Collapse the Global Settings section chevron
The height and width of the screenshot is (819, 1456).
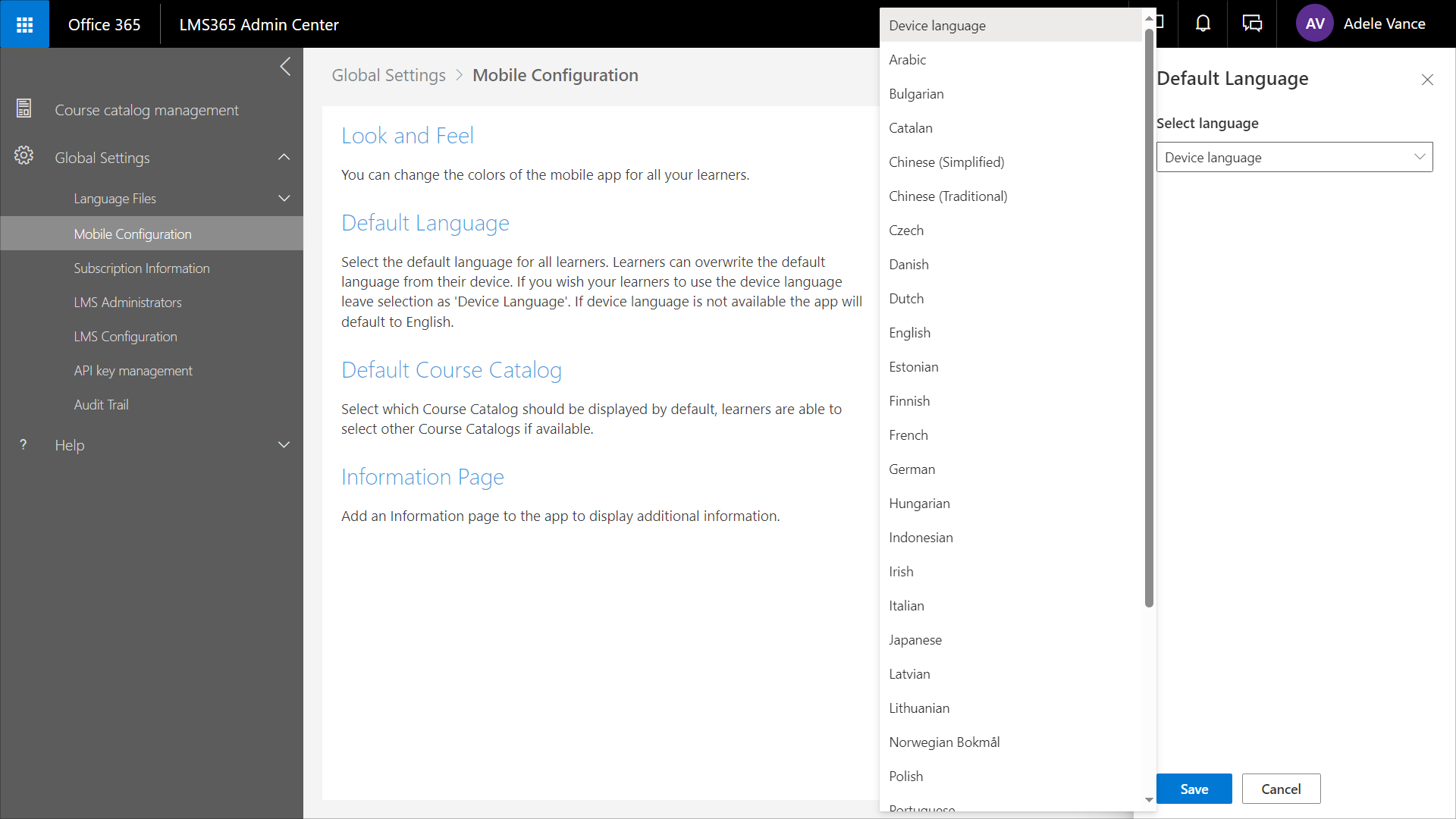point(284,157)
